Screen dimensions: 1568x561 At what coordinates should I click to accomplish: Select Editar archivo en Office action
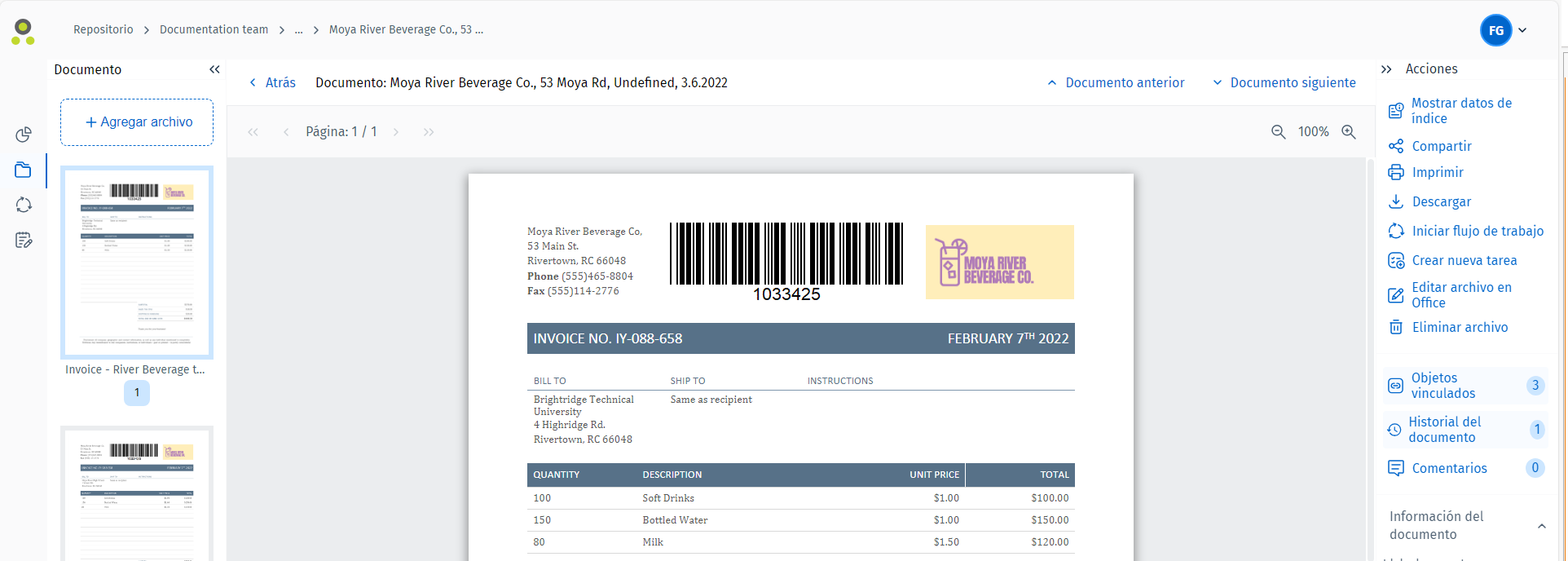[x=1461, y=295]
